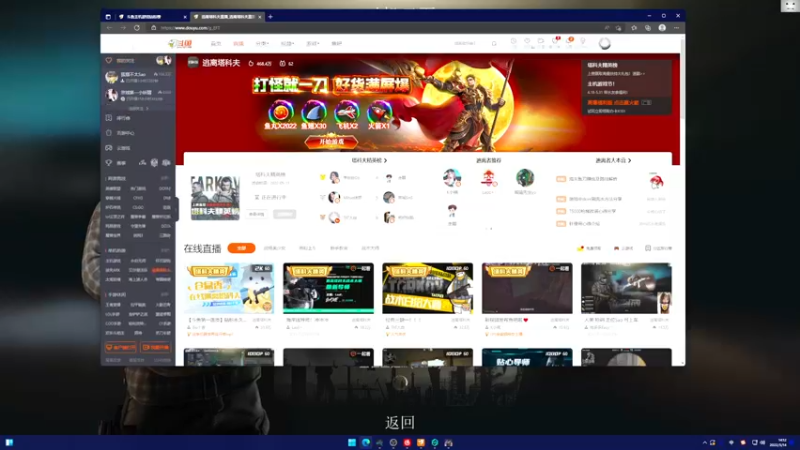Click the 我要开播 button
800x450 pixels.
tap(156, 347)
